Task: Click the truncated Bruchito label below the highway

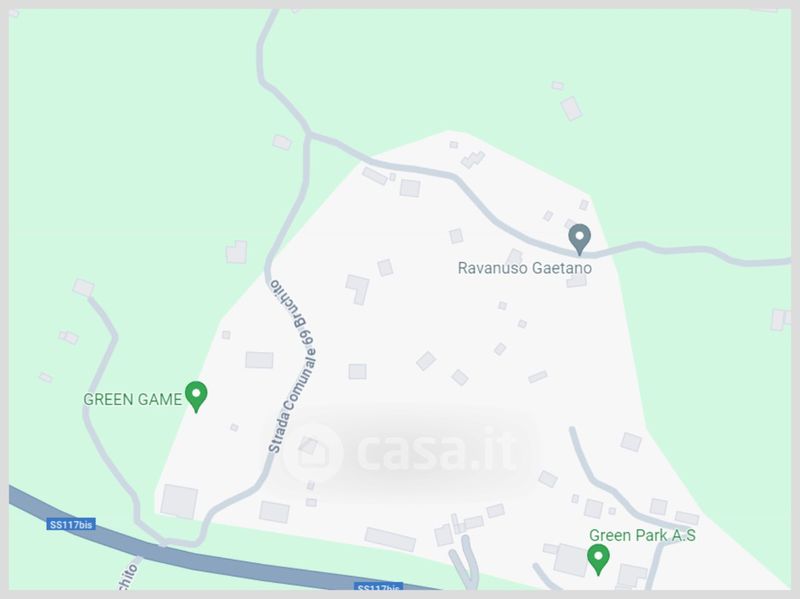Action: pyautogui.click(x=128, y=577)
